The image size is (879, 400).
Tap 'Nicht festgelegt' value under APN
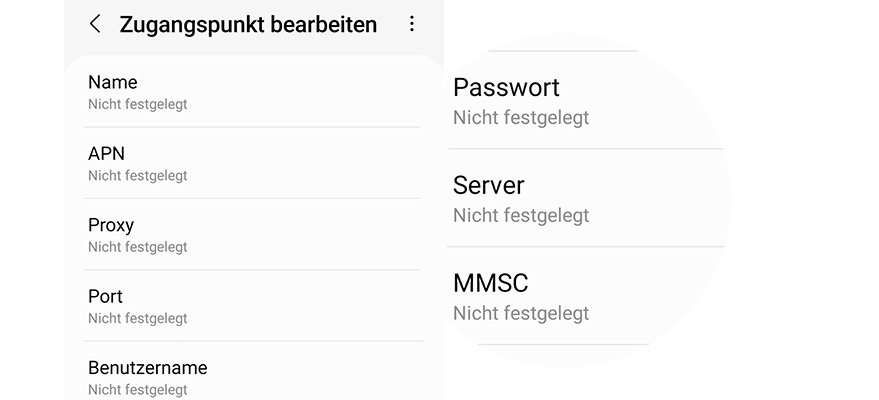pos(137,176)
